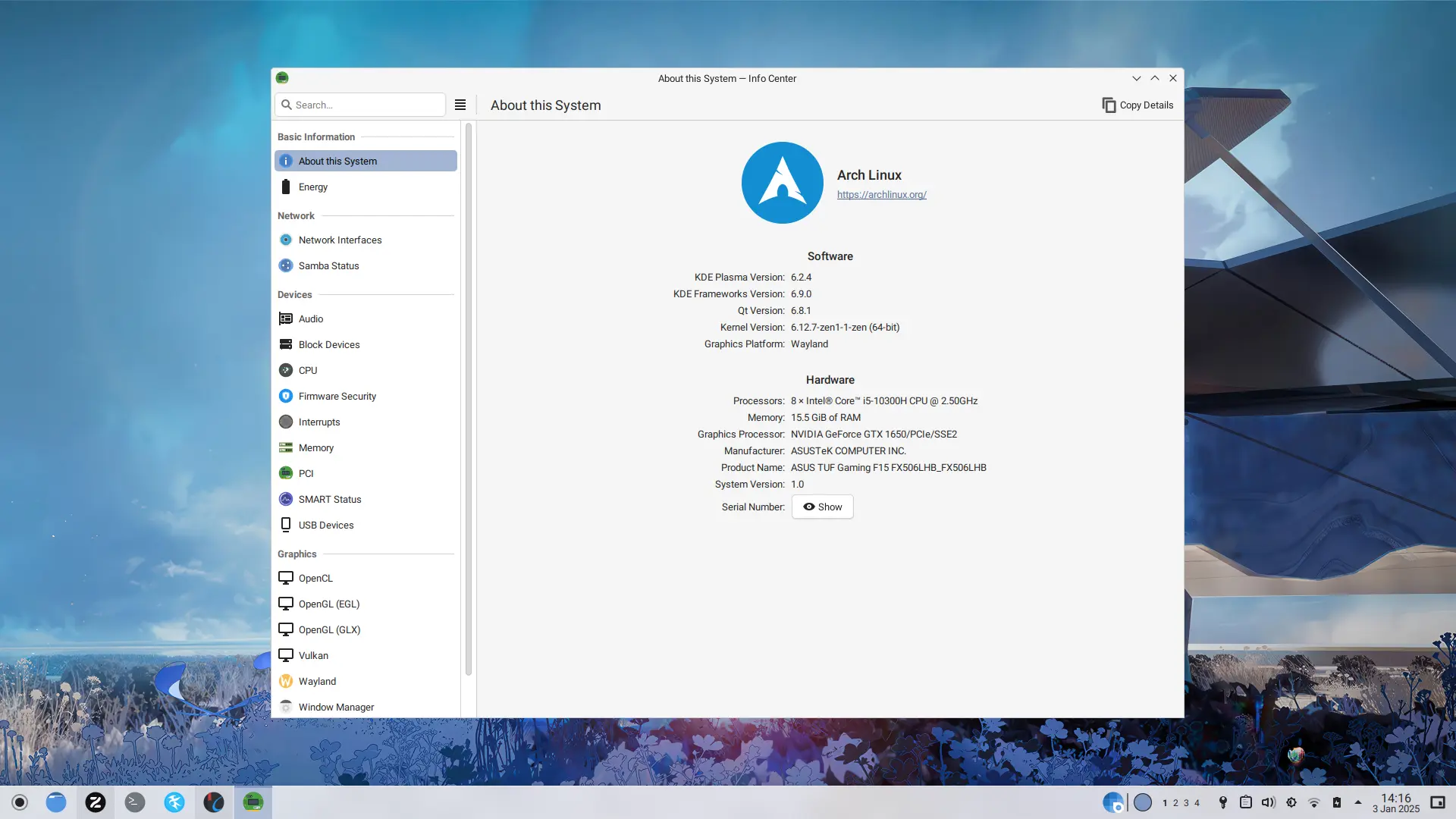Viewport: 1456px width, 819px height.
Task: Open the key vault tray icon
Action: (1223, 802)
